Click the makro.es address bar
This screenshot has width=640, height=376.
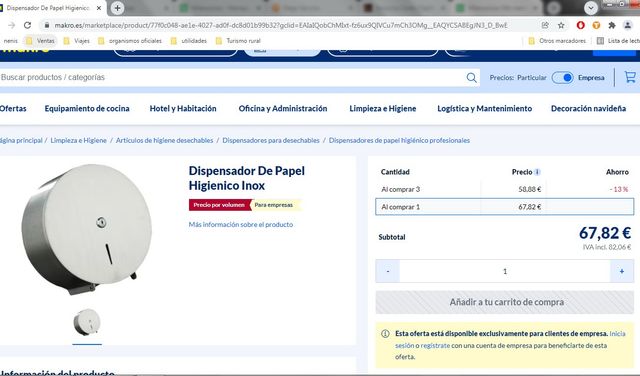click(x=281, y=25)
